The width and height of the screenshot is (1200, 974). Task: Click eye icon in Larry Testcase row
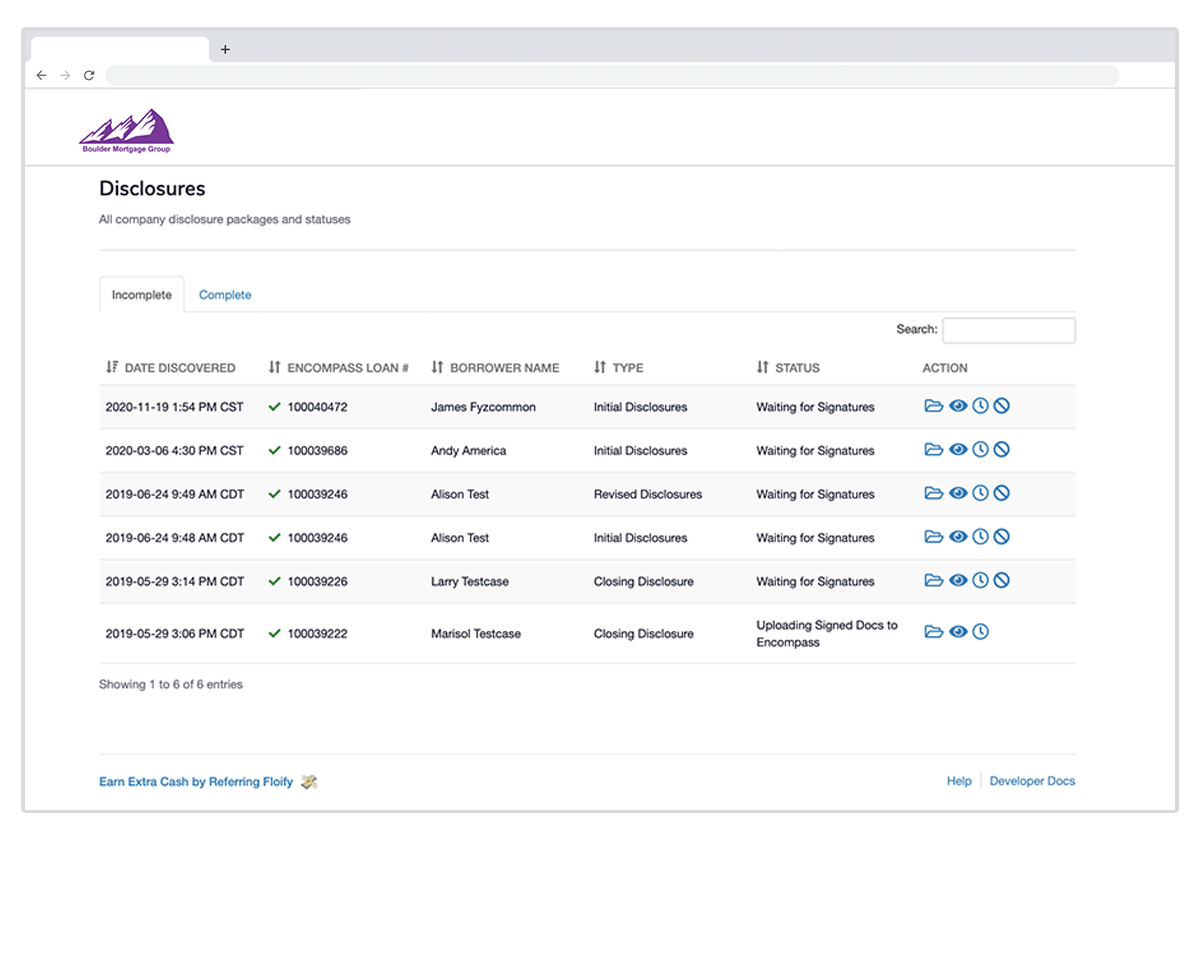(958, 580)
